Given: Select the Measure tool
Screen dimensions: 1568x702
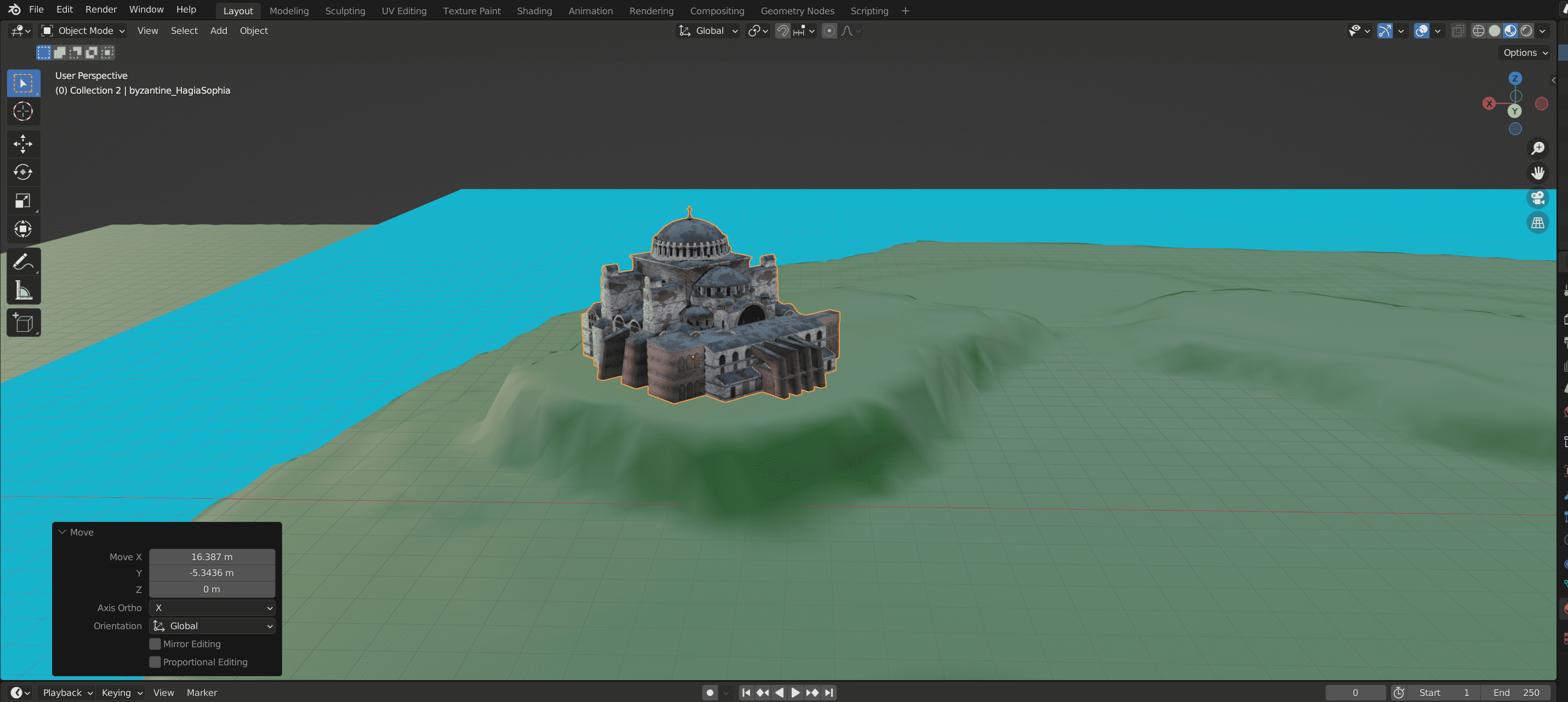Looking at the screenshot, I should pos(23,290).
